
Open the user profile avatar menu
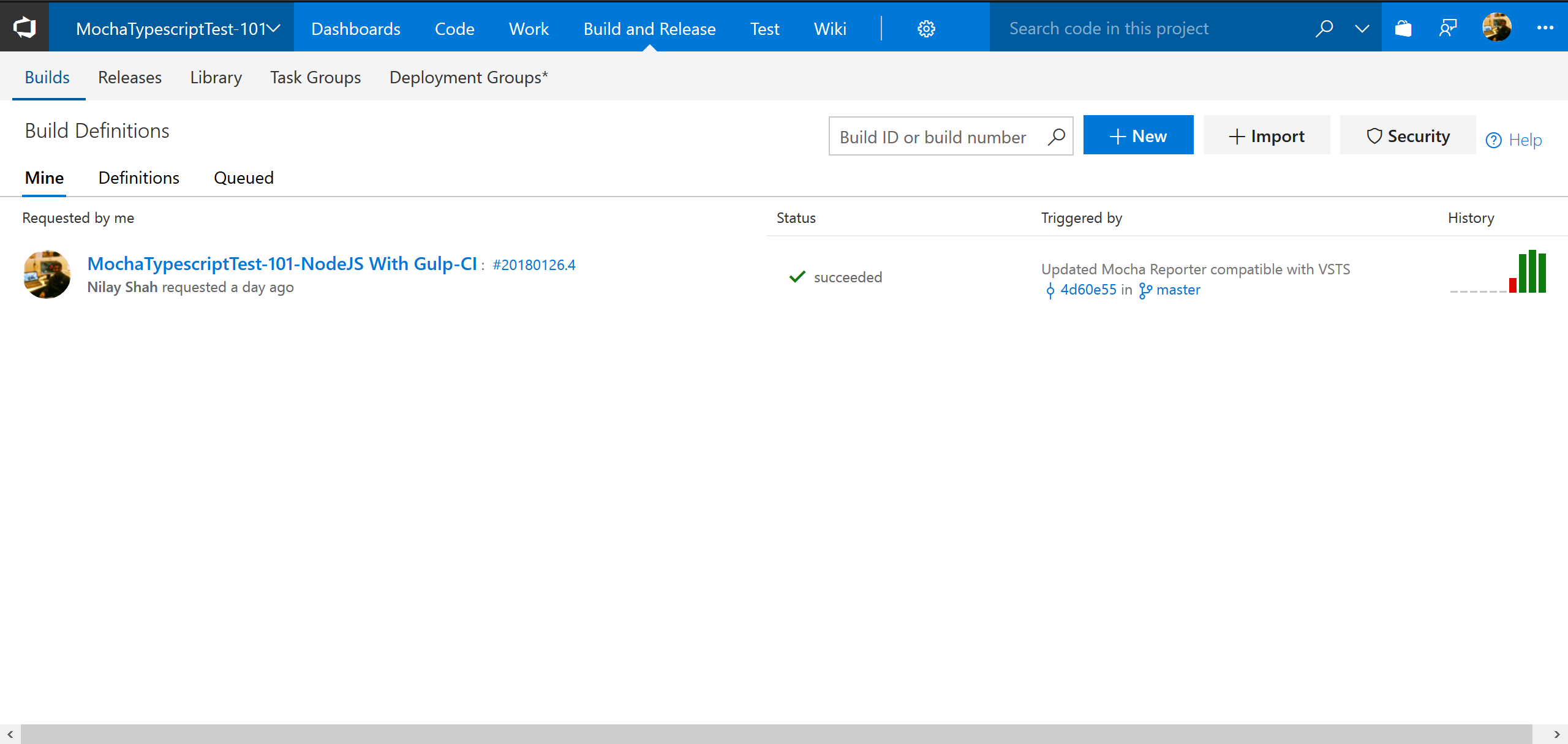(x=1497, y=28)
